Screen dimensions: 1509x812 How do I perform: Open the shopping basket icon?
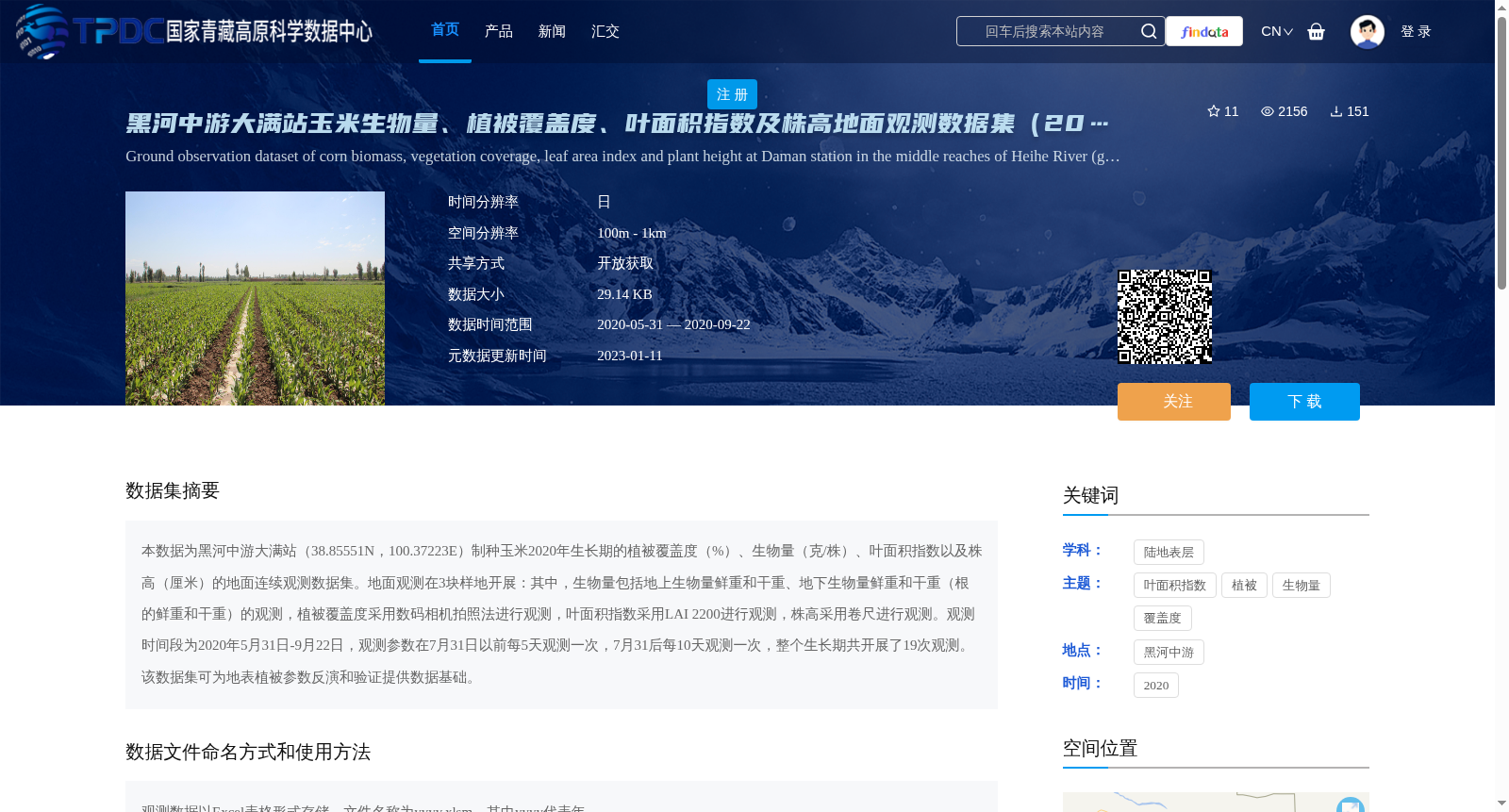click(x=1317, y=31)
